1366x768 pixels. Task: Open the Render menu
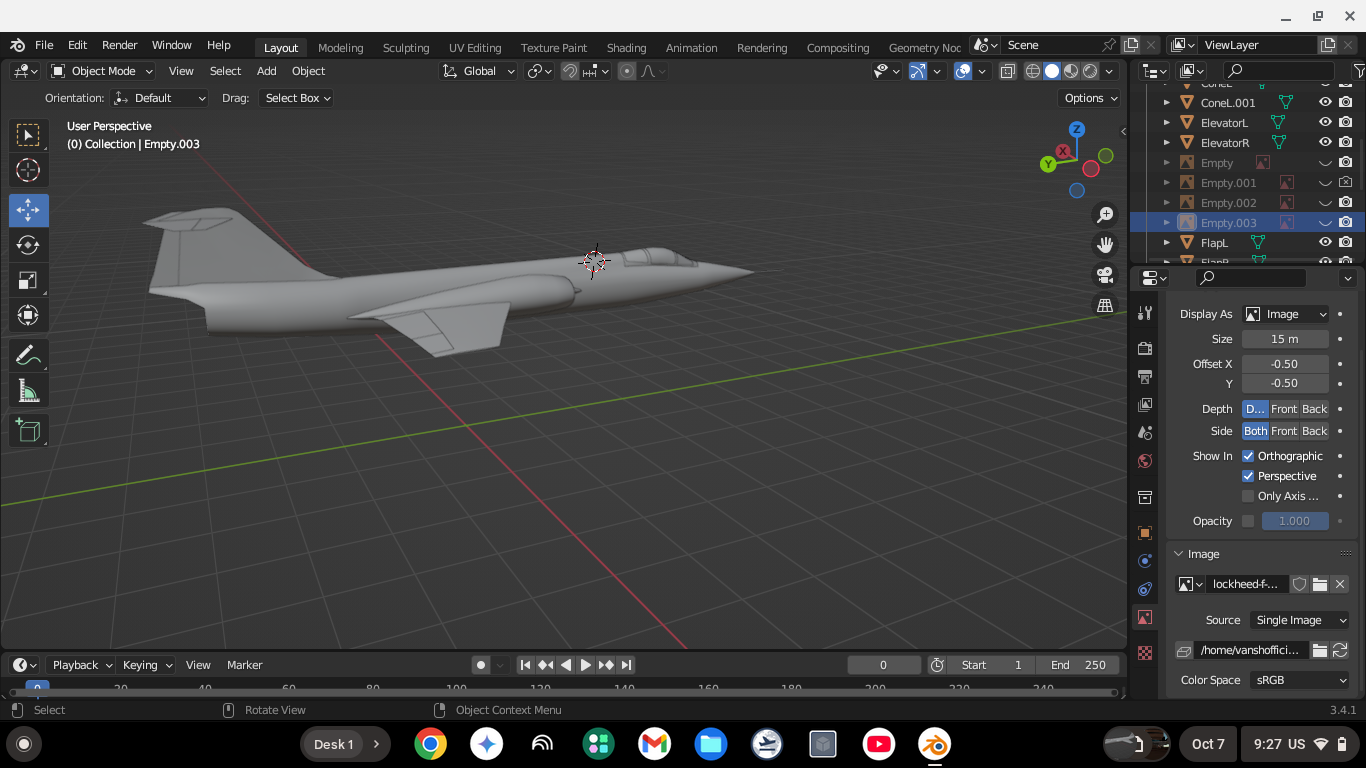point(120,45)
